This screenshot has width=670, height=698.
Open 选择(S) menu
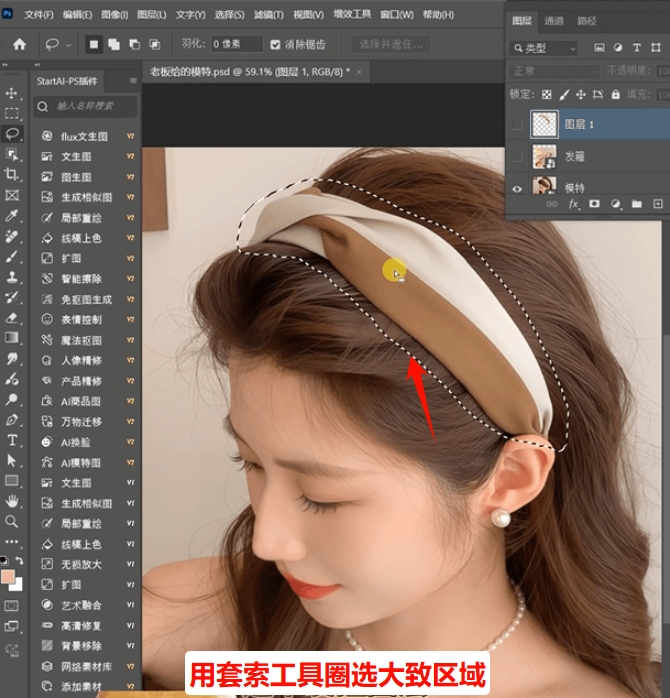pyautogui.click(x=229, y=15)
